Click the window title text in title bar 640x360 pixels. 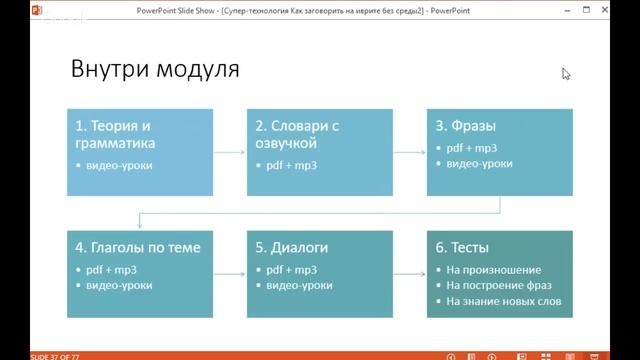click(303, 11)
